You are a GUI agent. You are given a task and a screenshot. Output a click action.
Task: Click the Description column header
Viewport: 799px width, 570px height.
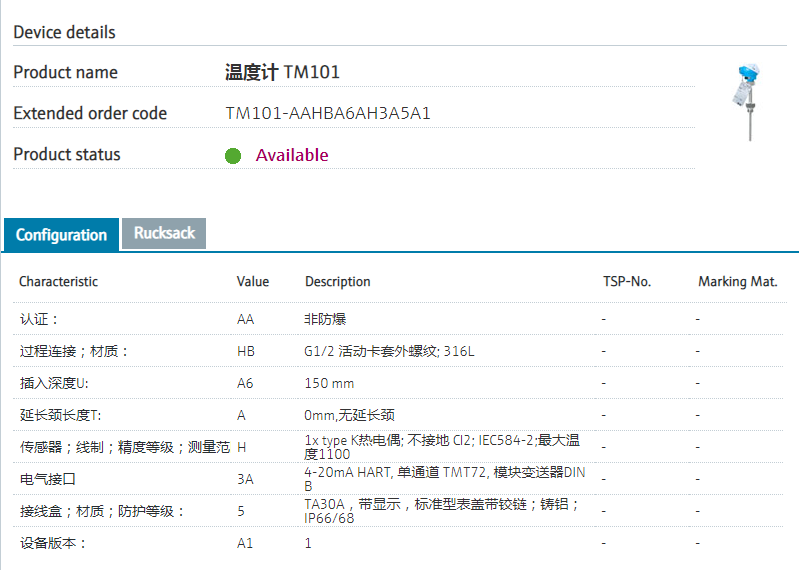tap(338, 282)
